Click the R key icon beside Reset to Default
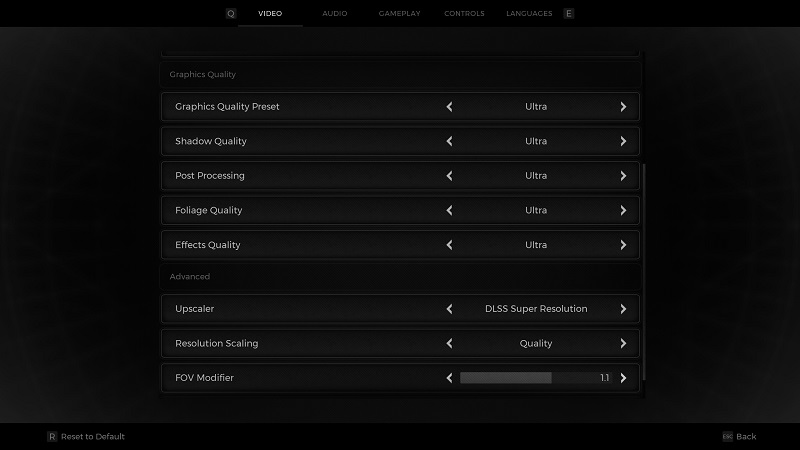Image resolution: width=800 pixels, height=450 pixels. 52,437
